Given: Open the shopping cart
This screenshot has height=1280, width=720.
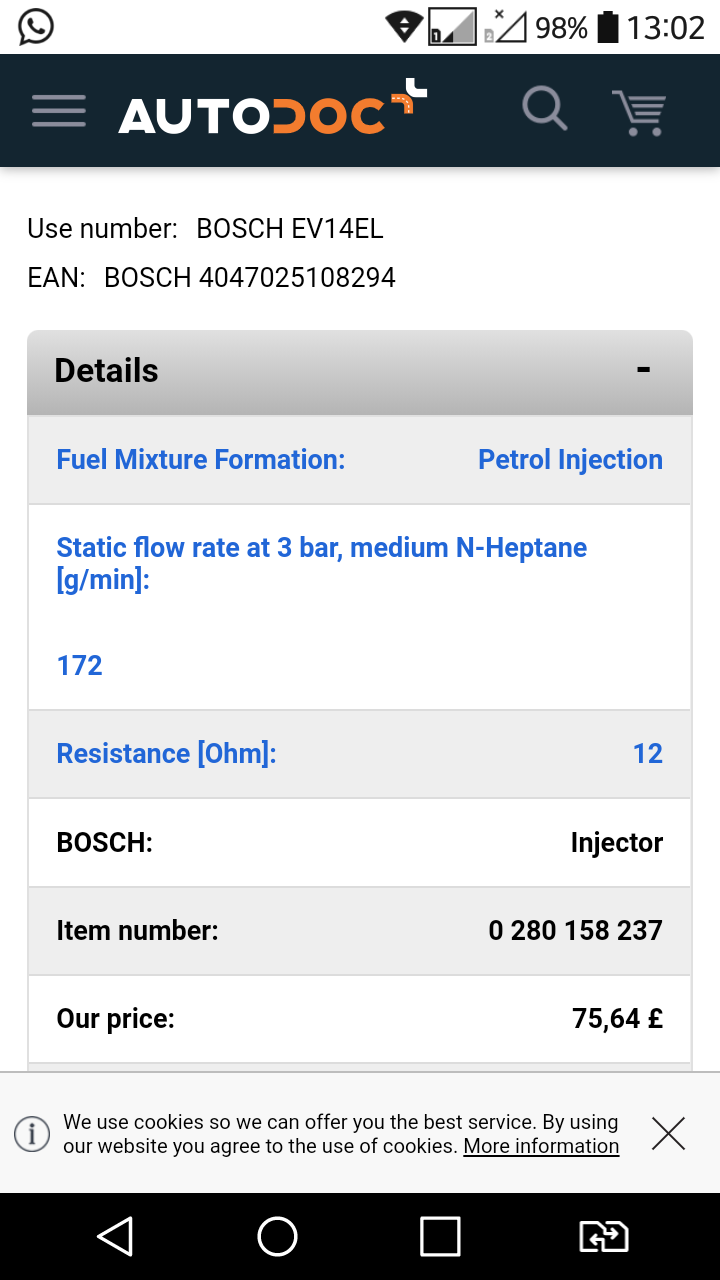Looking at the screenshot, I should pyautogui.click(x=639, y=112).
